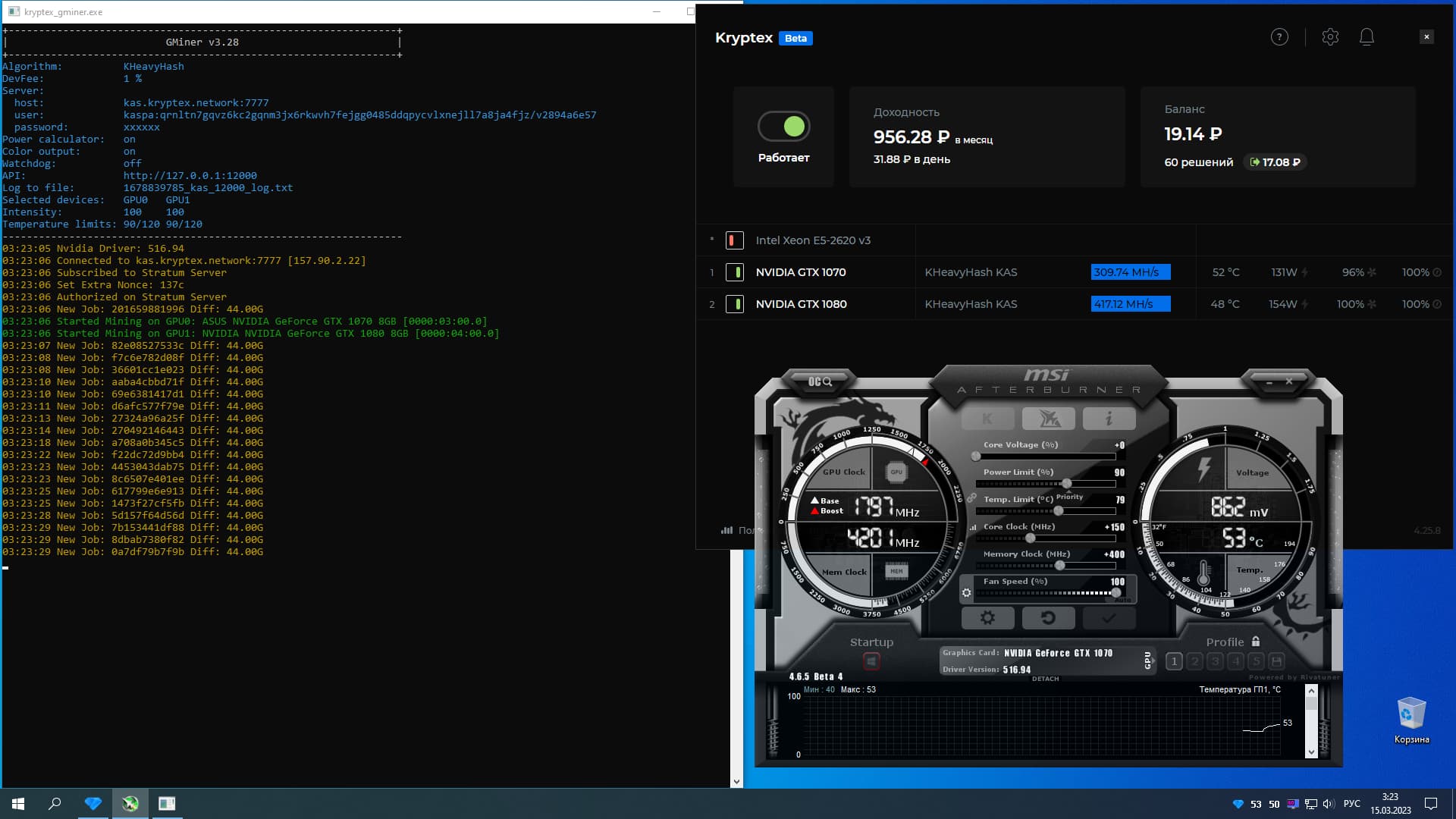Click the GTX 1080 power bolt icon
The image size is (1456, 819).
tap(1304, 304)
